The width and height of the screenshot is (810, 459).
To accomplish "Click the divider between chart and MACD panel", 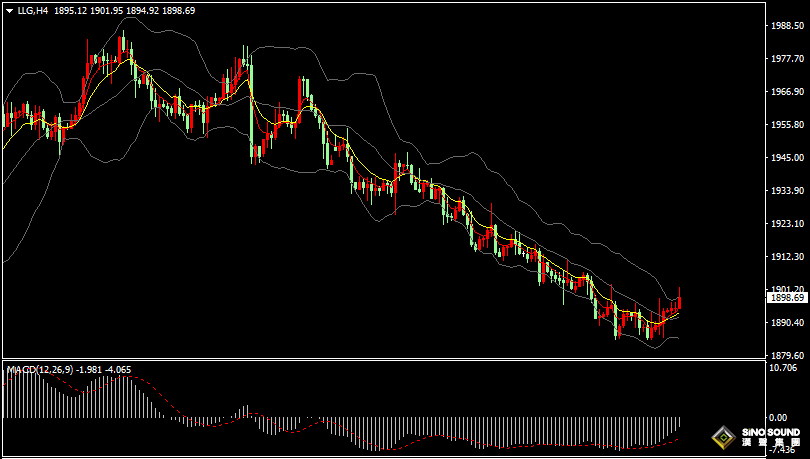I will [x=380, y=360].
